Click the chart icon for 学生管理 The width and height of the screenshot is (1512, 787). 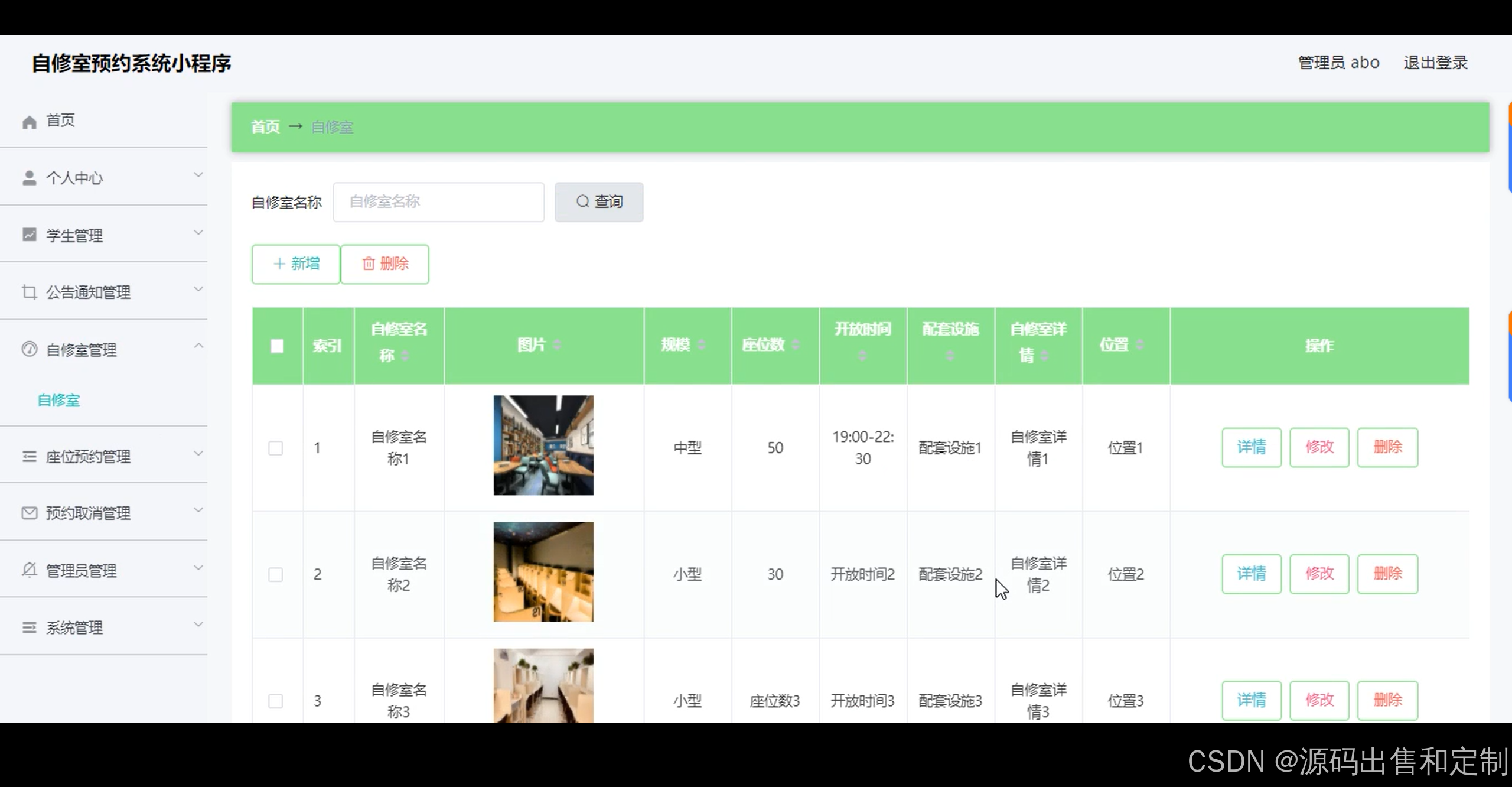[29, 235]
